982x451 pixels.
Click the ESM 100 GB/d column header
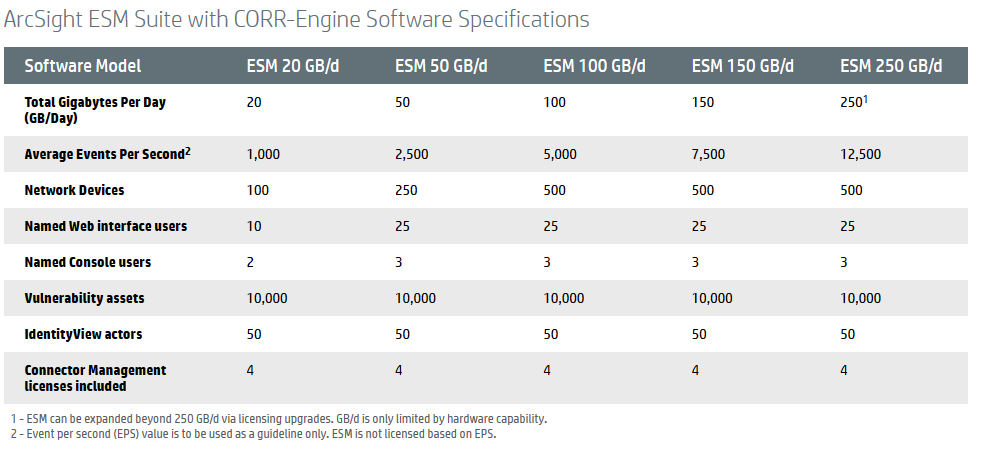pos(594,66)
